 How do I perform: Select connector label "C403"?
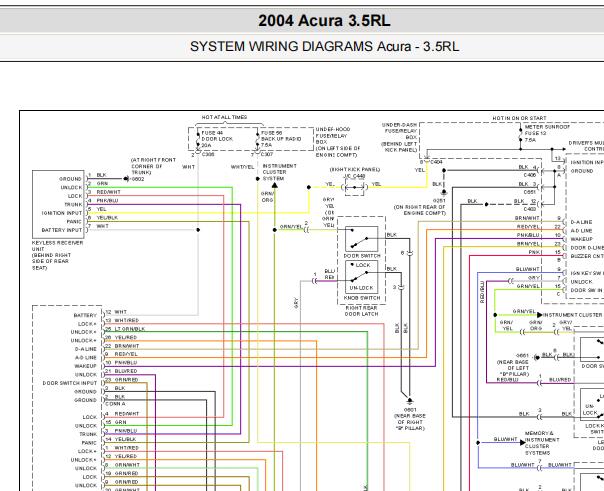[x=530, y=209]
